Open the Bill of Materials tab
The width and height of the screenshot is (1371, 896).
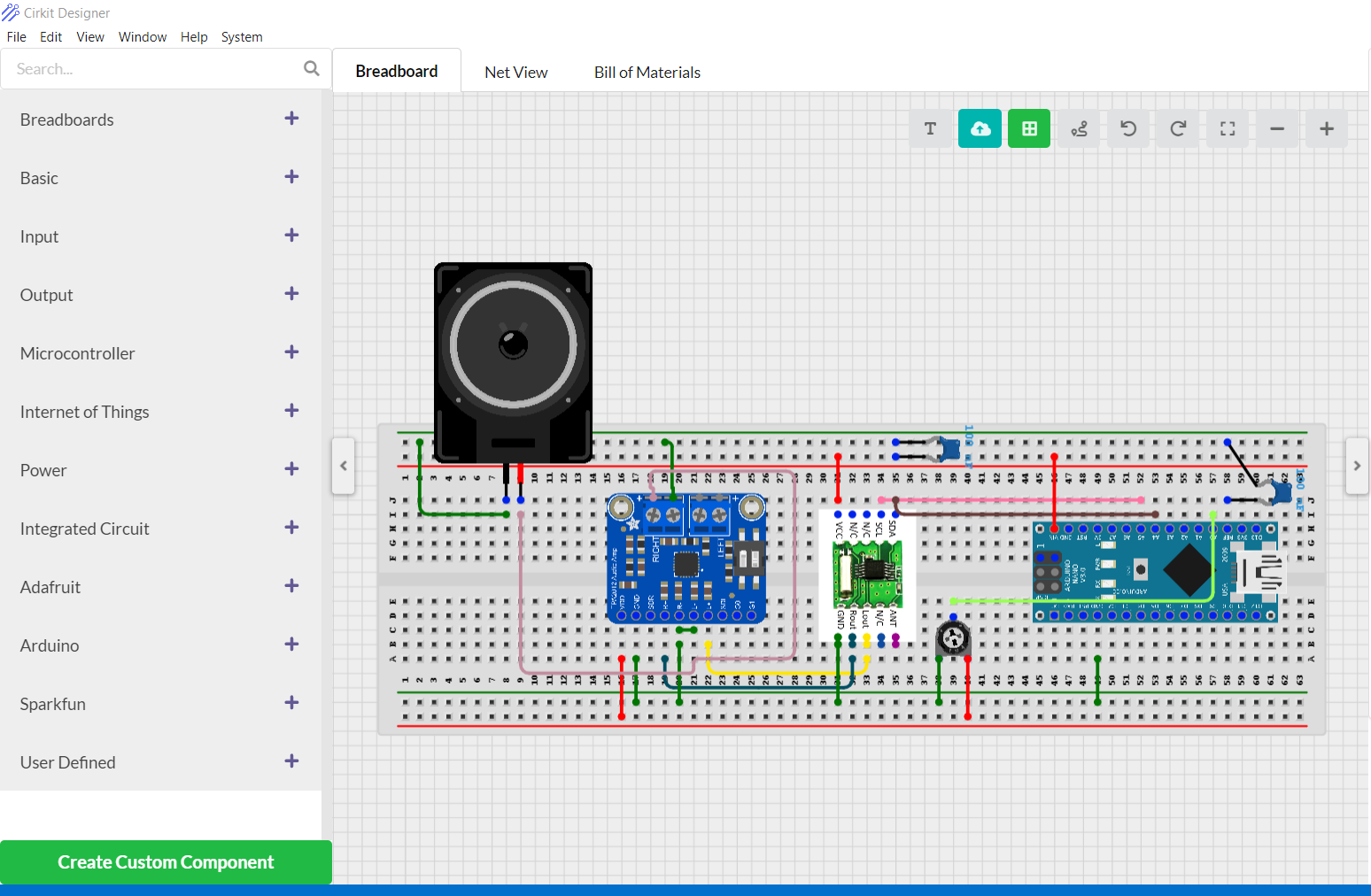[647, 72]
